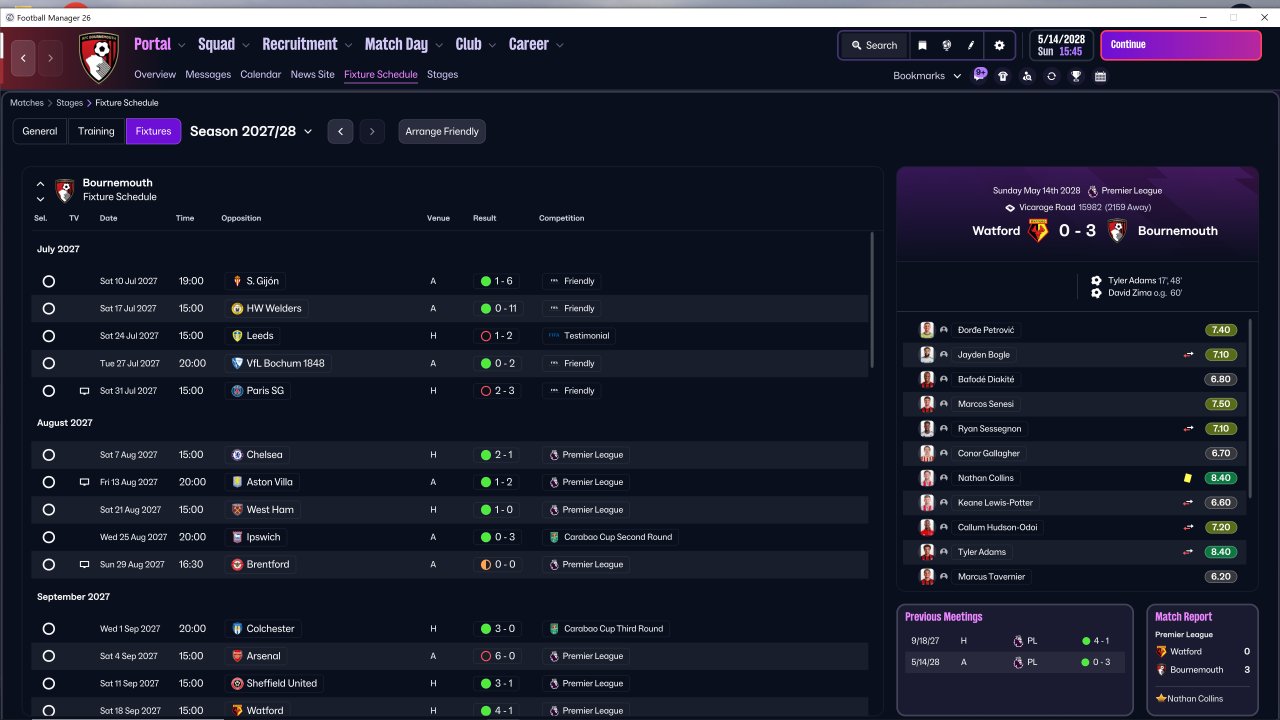Viewport: 1280px width, 720px height.
Task: Open the trophy icon in bookmarks bar
Action: pos(1076,76)
